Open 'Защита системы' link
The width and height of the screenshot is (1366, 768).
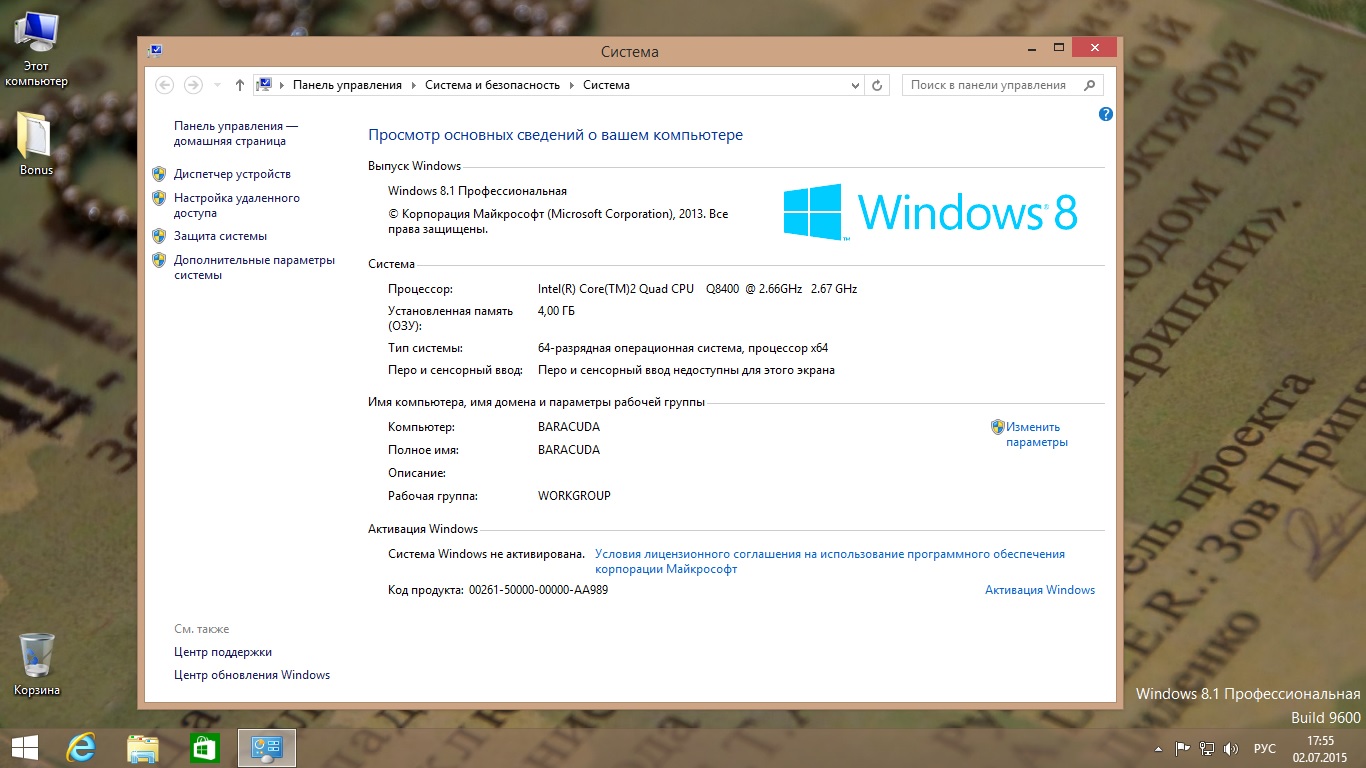220,236
